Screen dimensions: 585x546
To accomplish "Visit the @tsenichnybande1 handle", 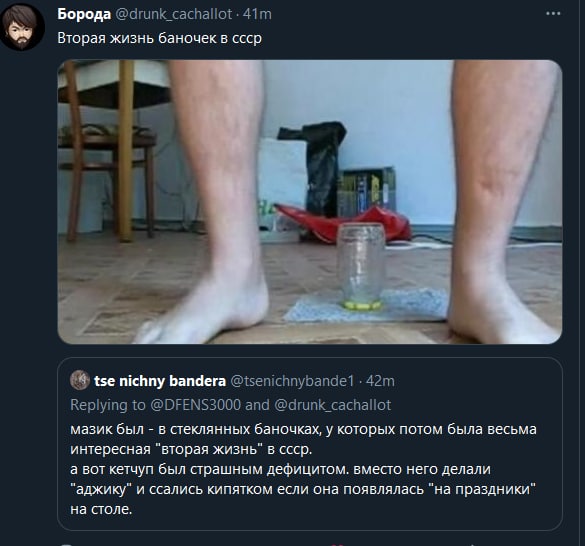I will tap(292, 381).
